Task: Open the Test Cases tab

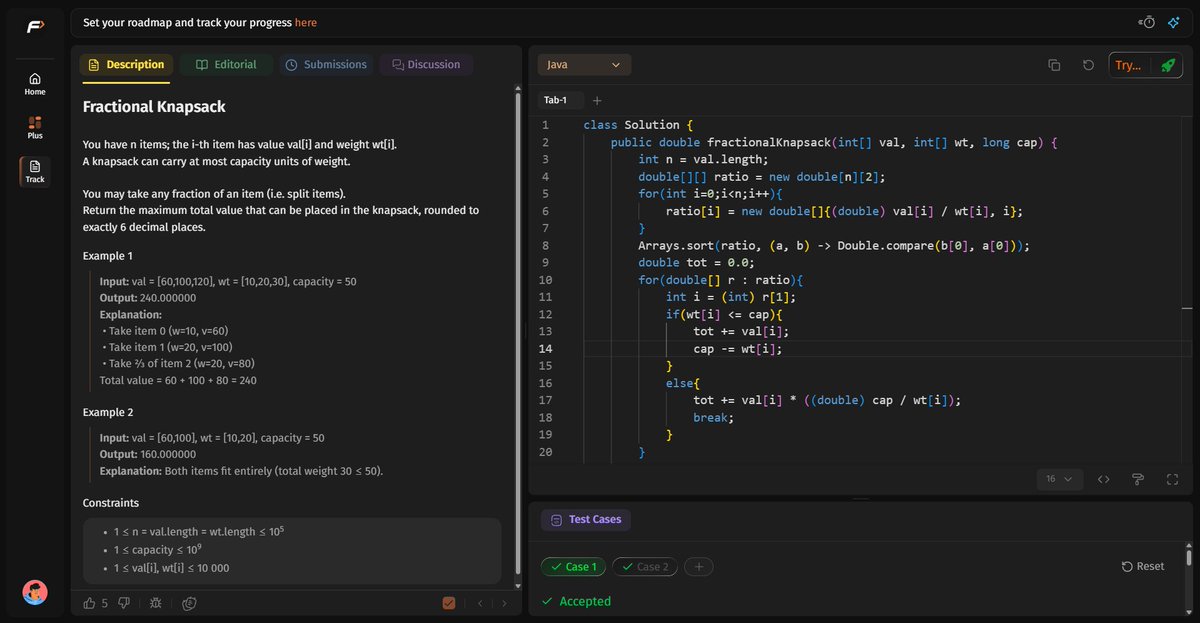Action: [x=586, y=520]
